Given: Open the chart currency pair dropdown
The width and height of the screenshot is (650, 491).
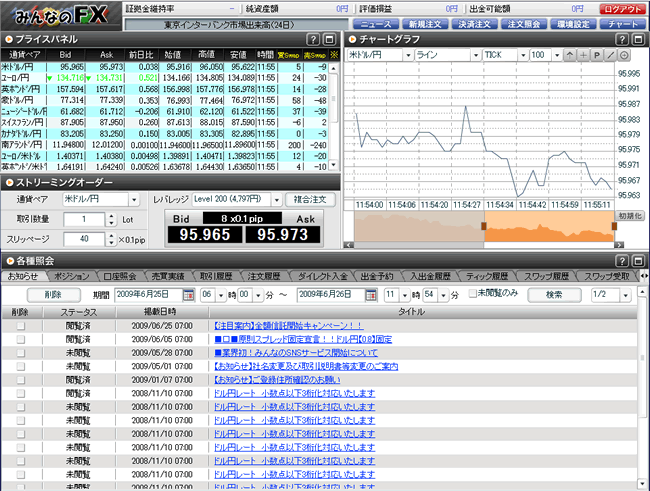Looking at the screenshot, I should pyautogui.click(x=408, y=55).
